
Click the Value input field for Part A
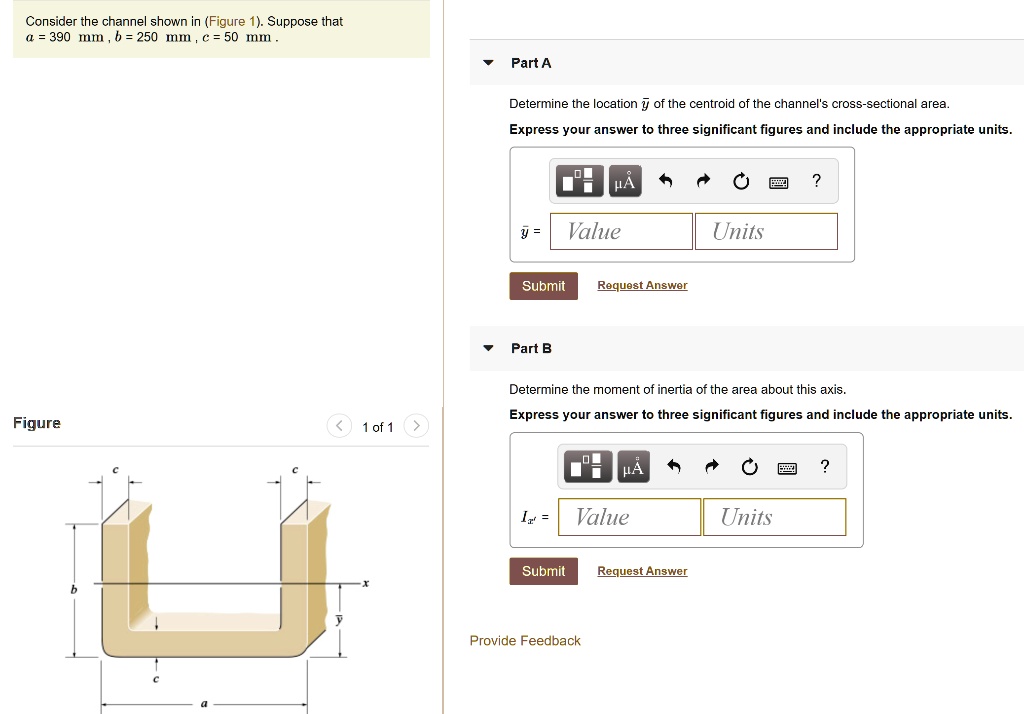point(620,231)
